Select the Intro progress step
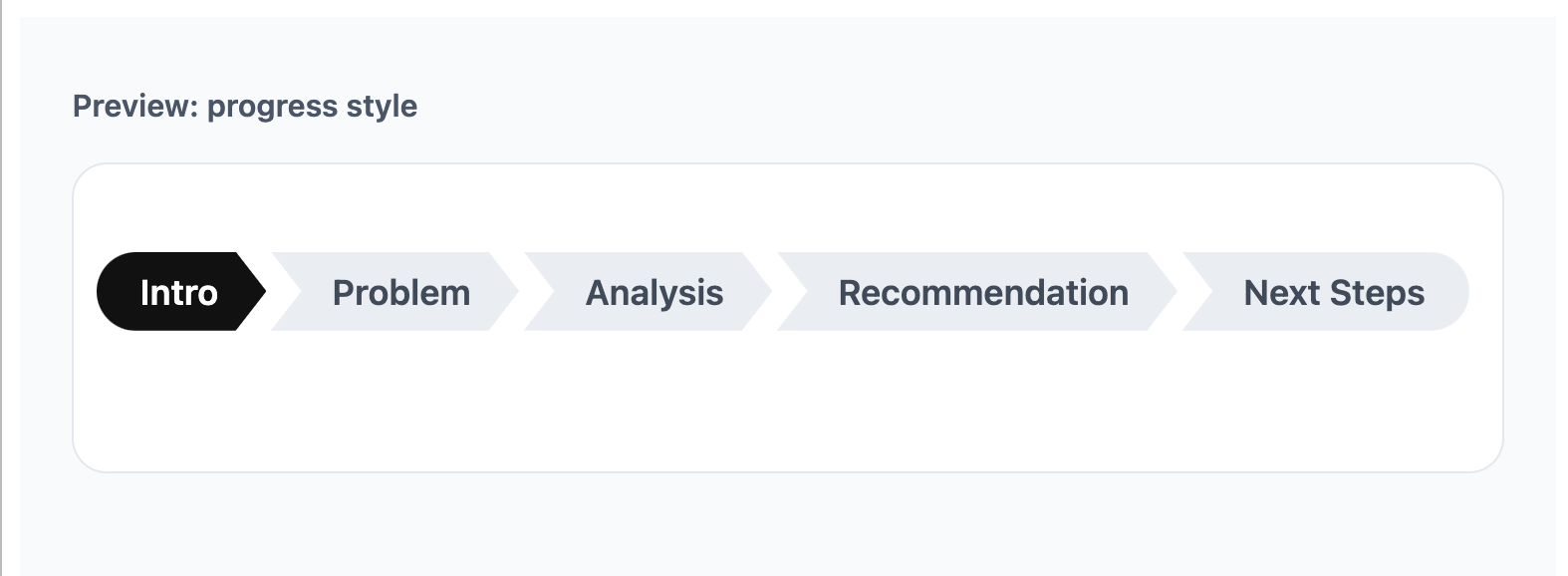This screenshot has height=576, width=1568. click(178, 292)
